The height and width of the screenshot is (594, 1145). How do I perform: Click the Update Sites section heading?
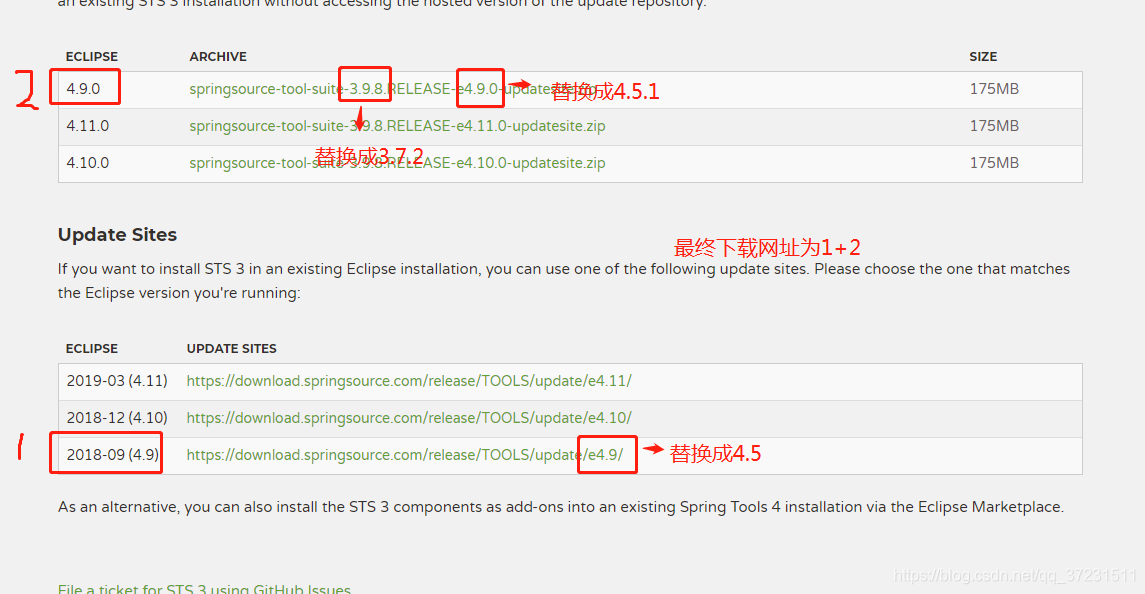pyautogui.click(x=117, y=235)
